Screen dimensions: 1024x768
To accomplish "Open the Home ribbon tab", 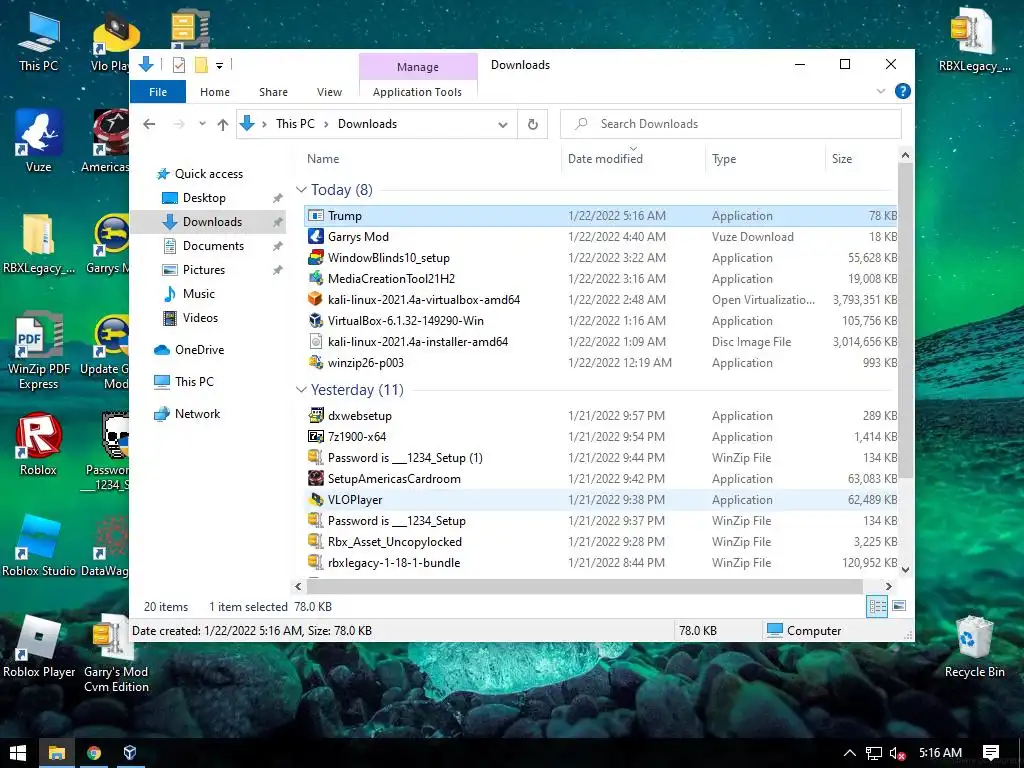I will (215, 92).
